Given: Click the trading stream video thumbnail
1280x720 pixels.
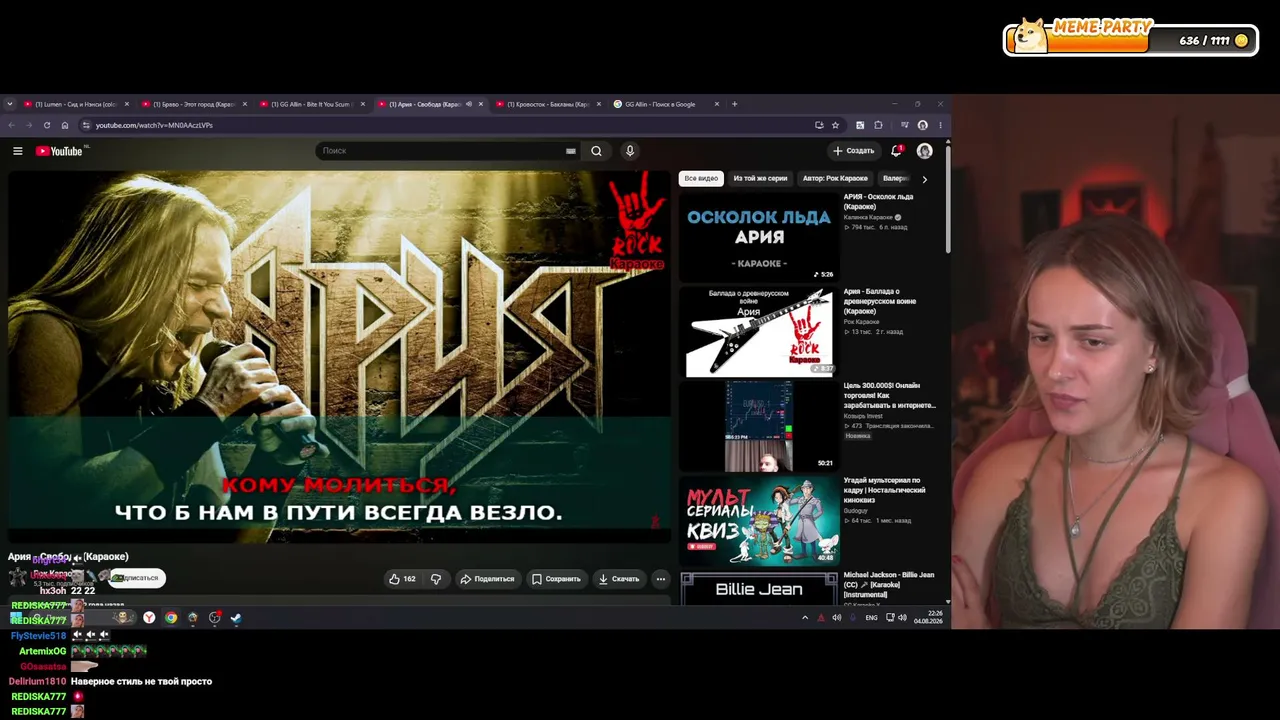Looking at the screenshot, I should pyautogui.click(x=759, y=426).
